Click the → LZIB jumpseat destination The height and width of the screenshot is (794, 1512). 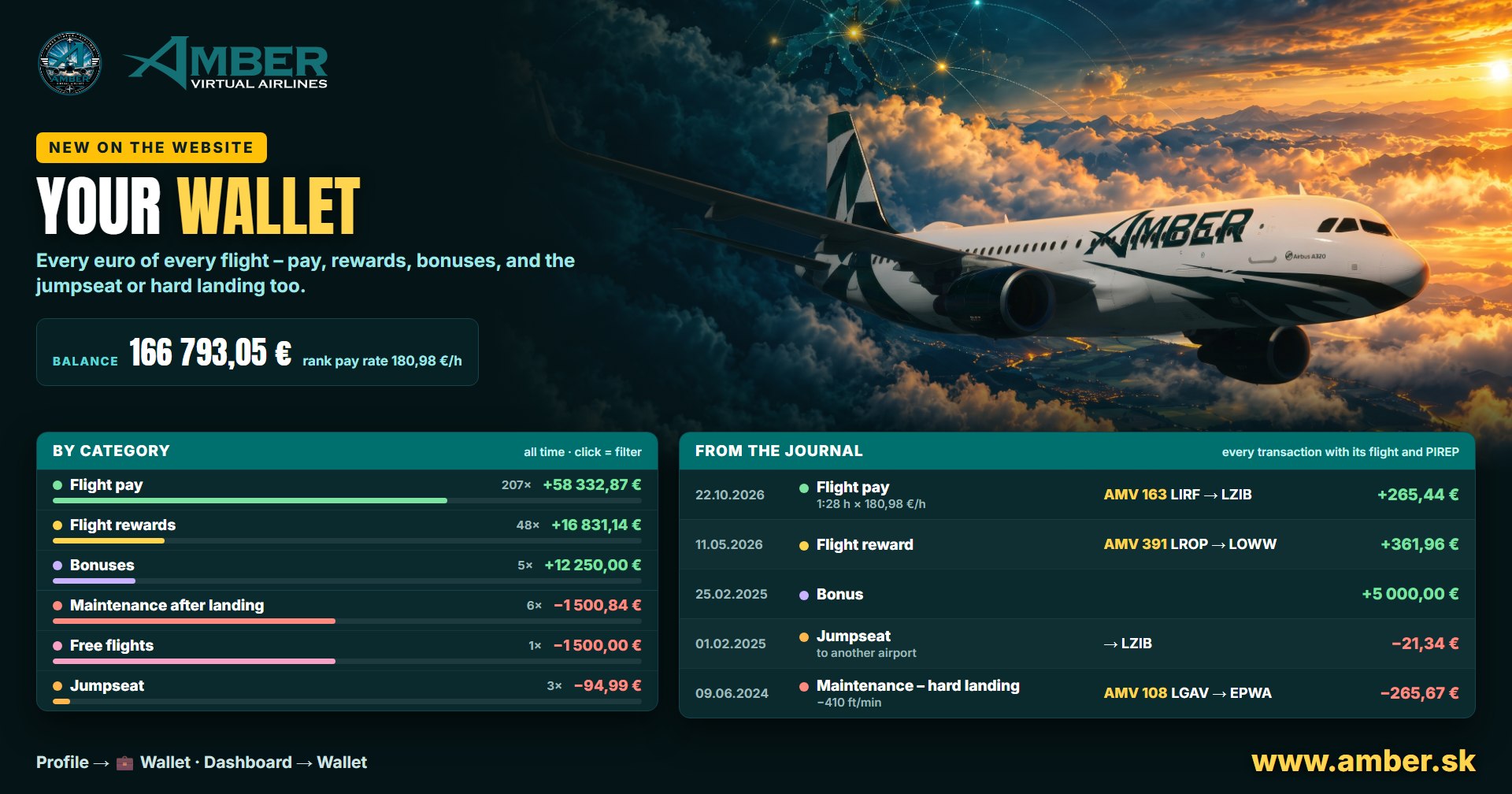click(1128, 644)
